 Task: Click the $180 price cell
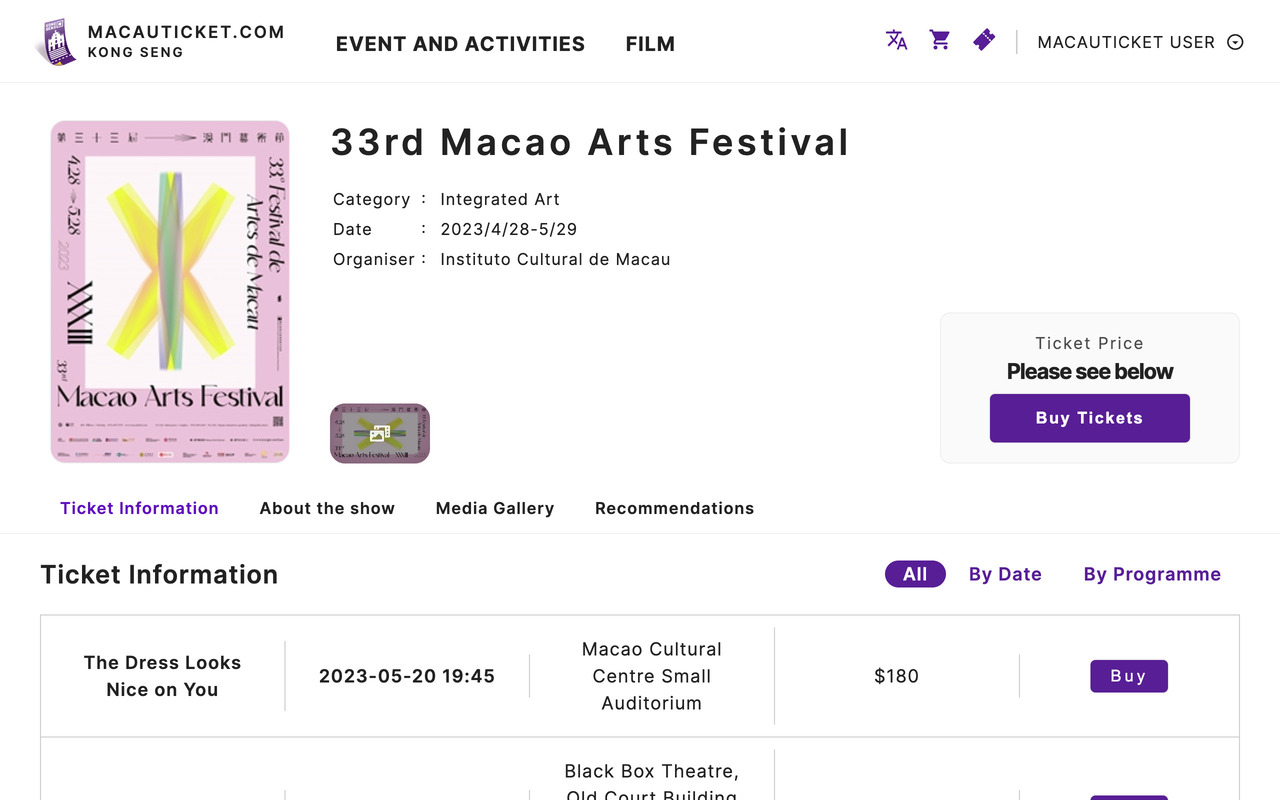click(x=897, y=676)
